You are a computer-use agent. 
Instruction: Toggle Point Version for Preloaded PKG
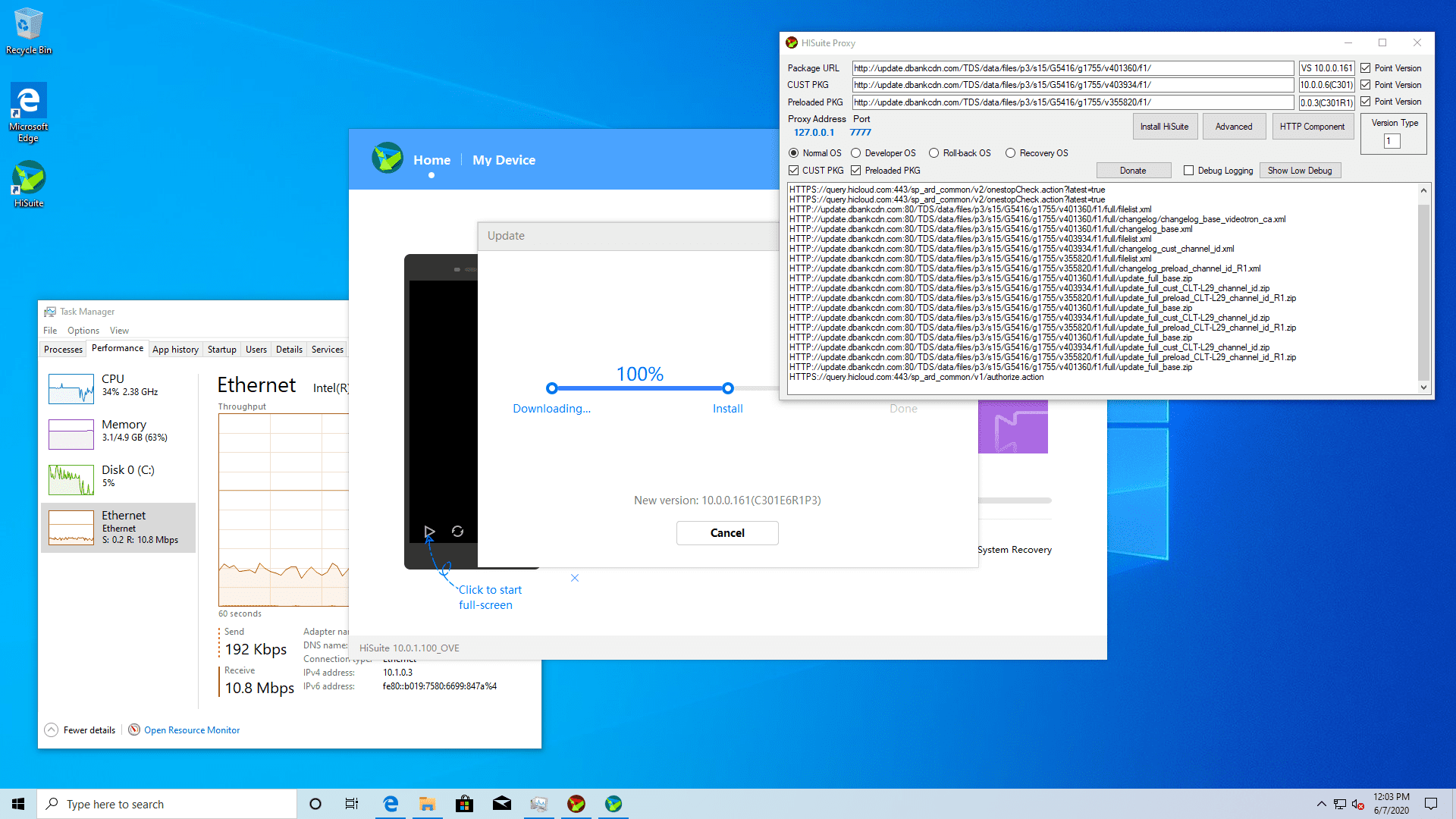tap(1365, 101)
